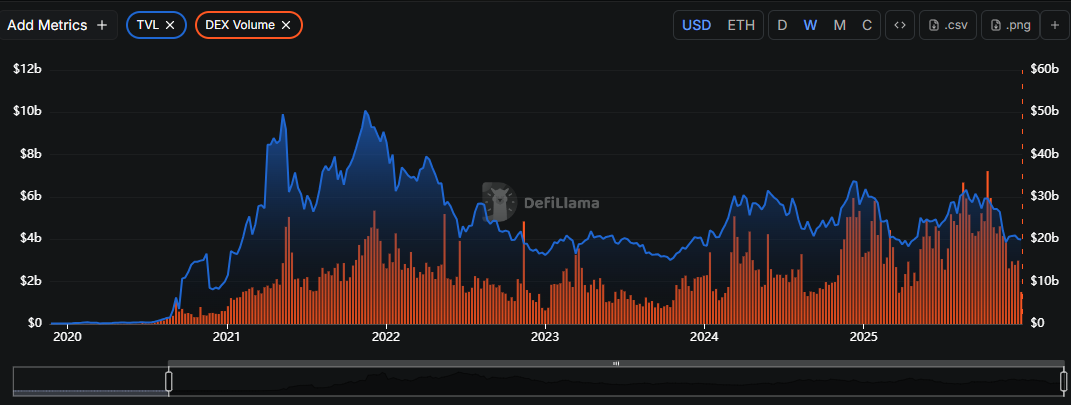This screenshot has width=1071, height=405.
Task: Click the DEX Volume metric label
Action: click(240, 25)
